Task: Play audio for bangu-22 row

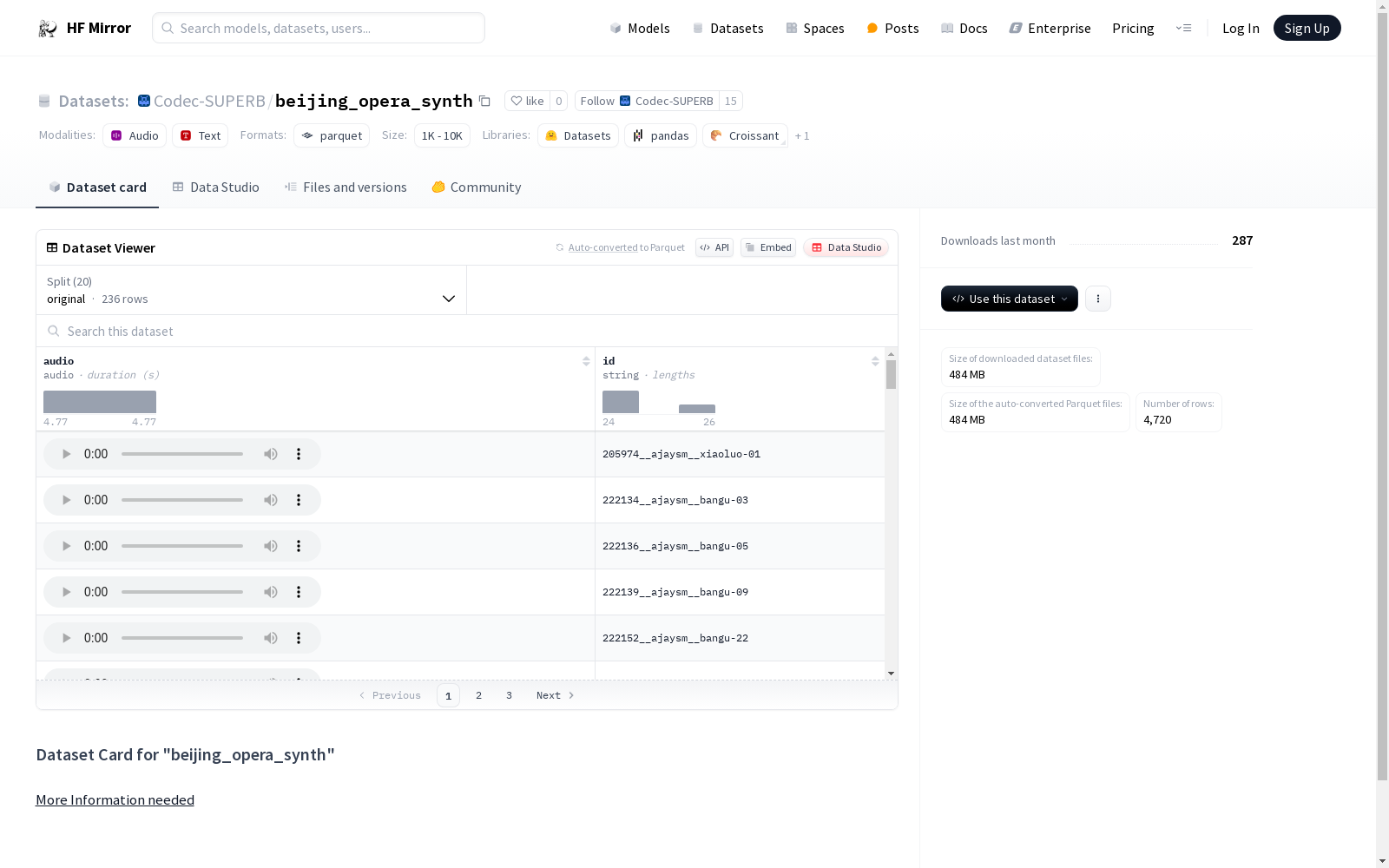Action: pyautogui.click(x=66, y=638)
